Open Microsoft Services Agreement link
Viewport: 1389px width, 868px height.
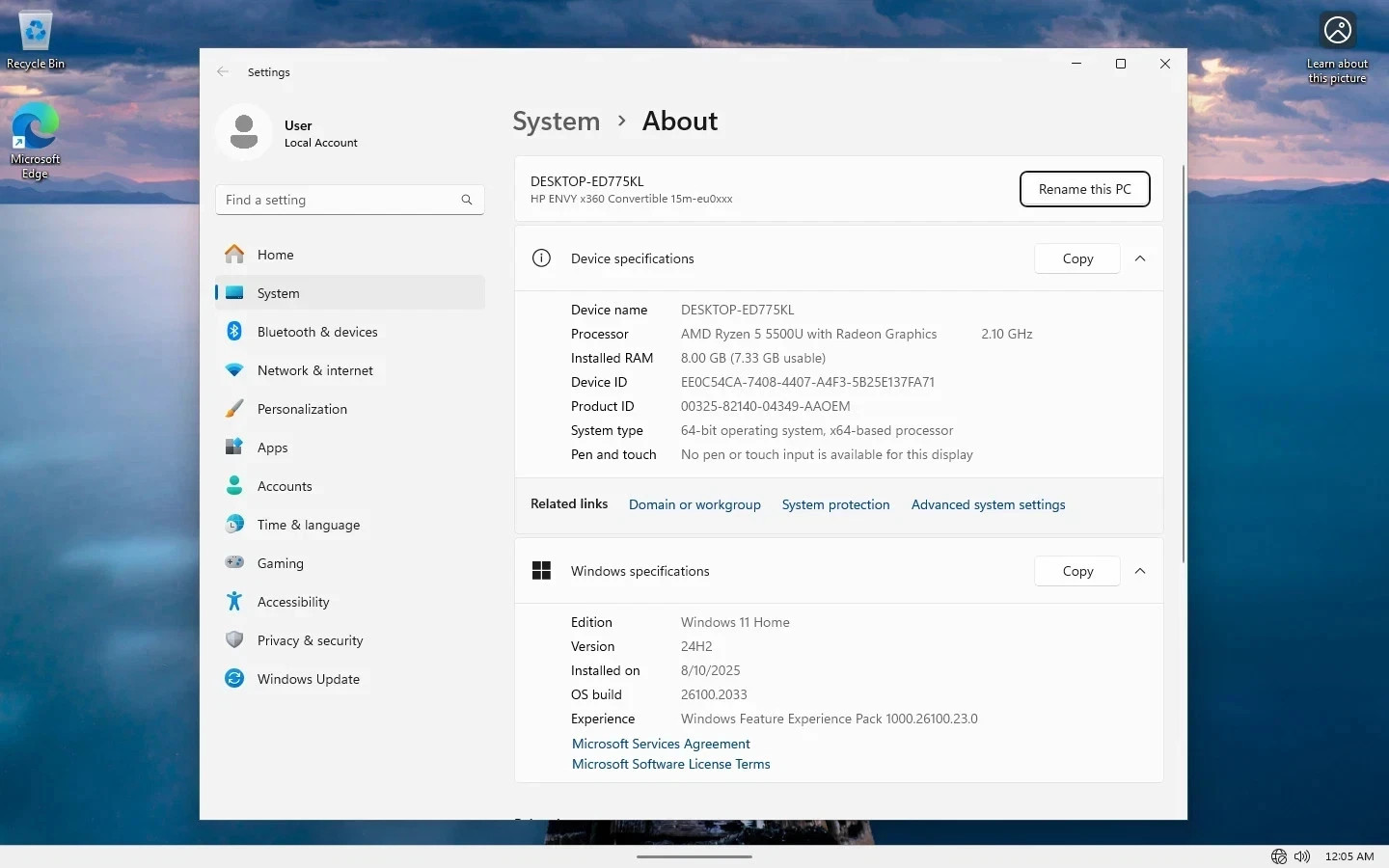[x=661, y=744]
